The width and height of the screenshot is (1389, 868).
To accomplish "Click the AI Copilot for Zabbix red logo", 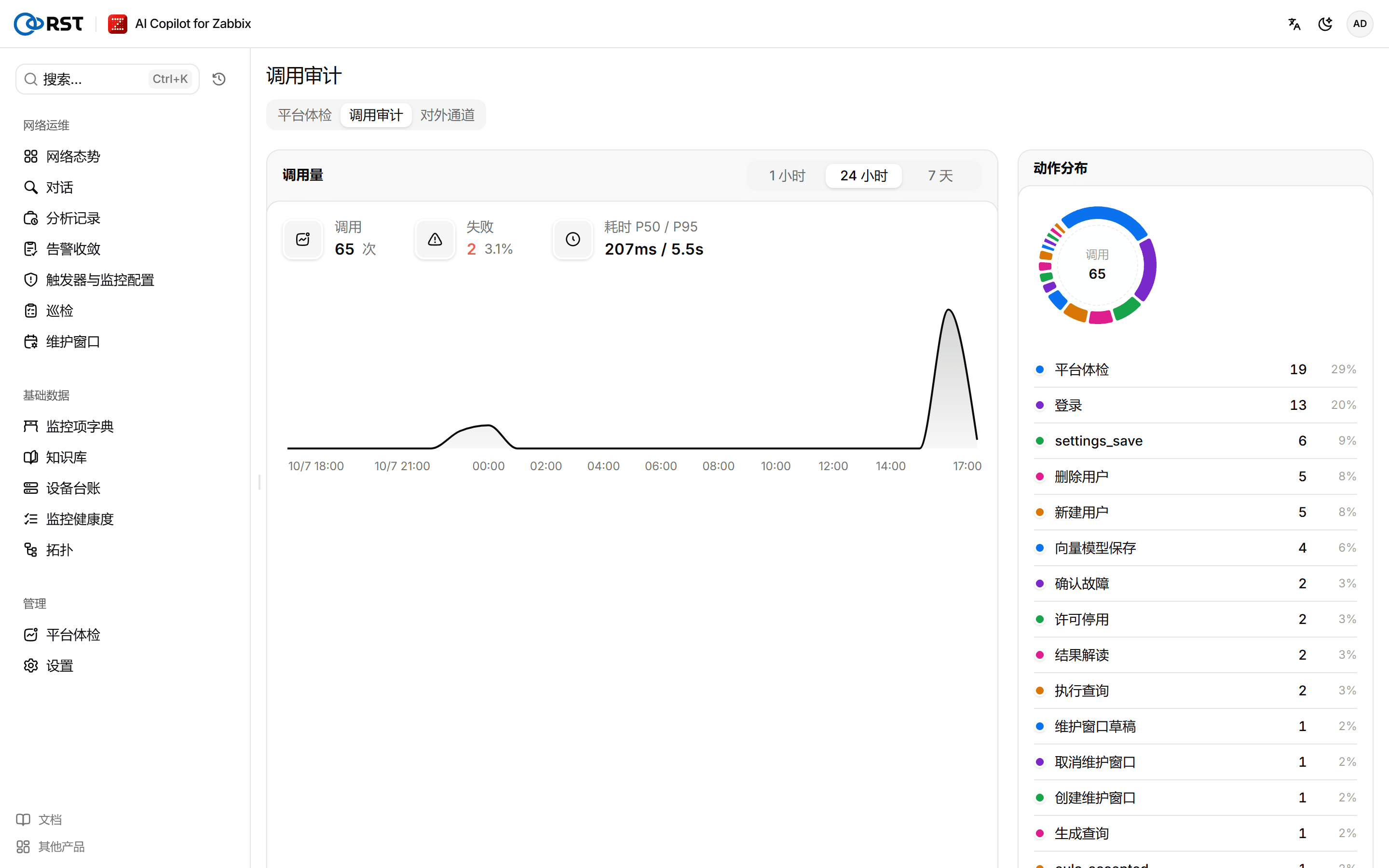I will click(x=118, y=24).
